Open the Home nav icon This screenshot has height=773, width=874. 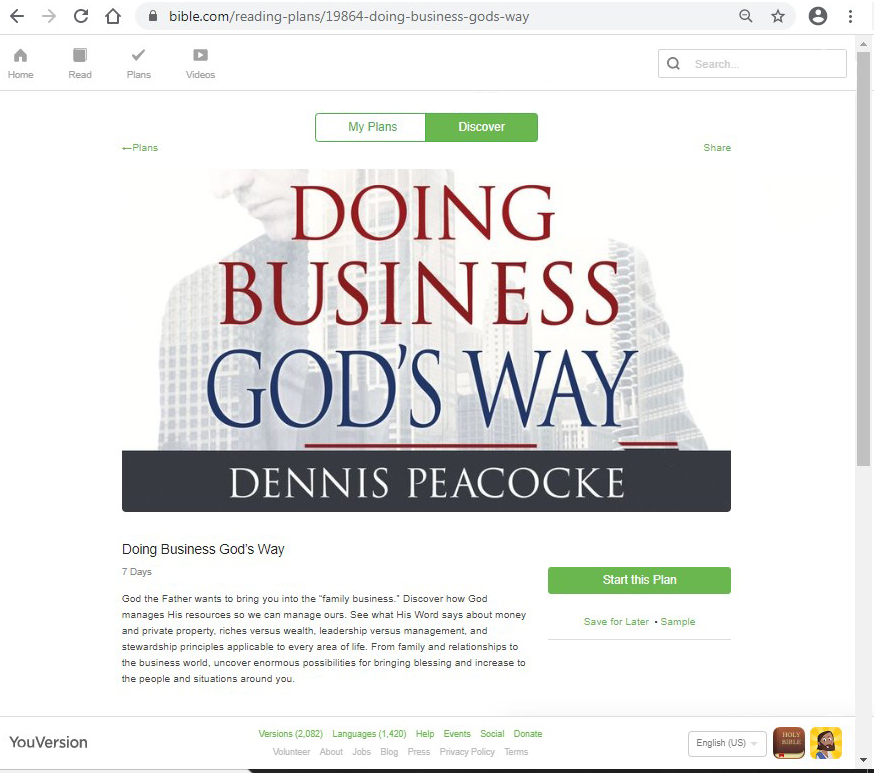pyautogui.click(x=21, y=55)
